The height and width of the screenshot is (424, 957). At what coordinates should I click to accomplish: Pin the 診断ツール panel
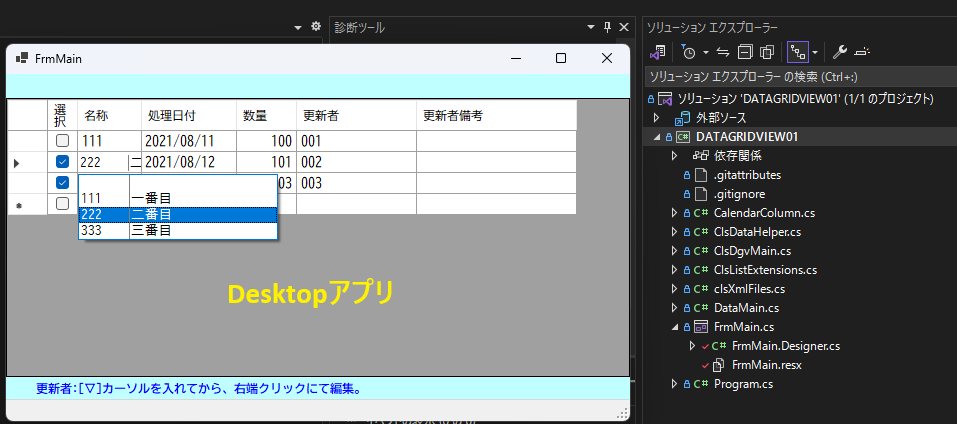click(607, 27)
